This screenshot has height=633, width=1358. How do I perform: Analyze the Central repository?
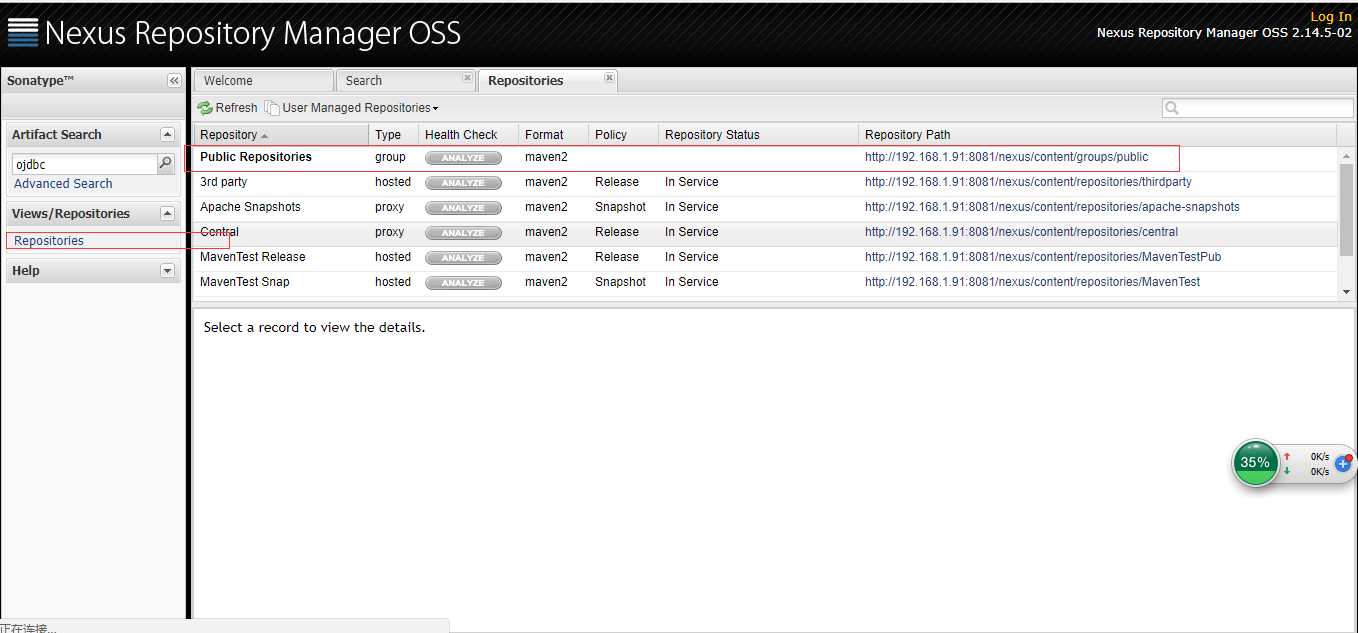tap(463, 233)
